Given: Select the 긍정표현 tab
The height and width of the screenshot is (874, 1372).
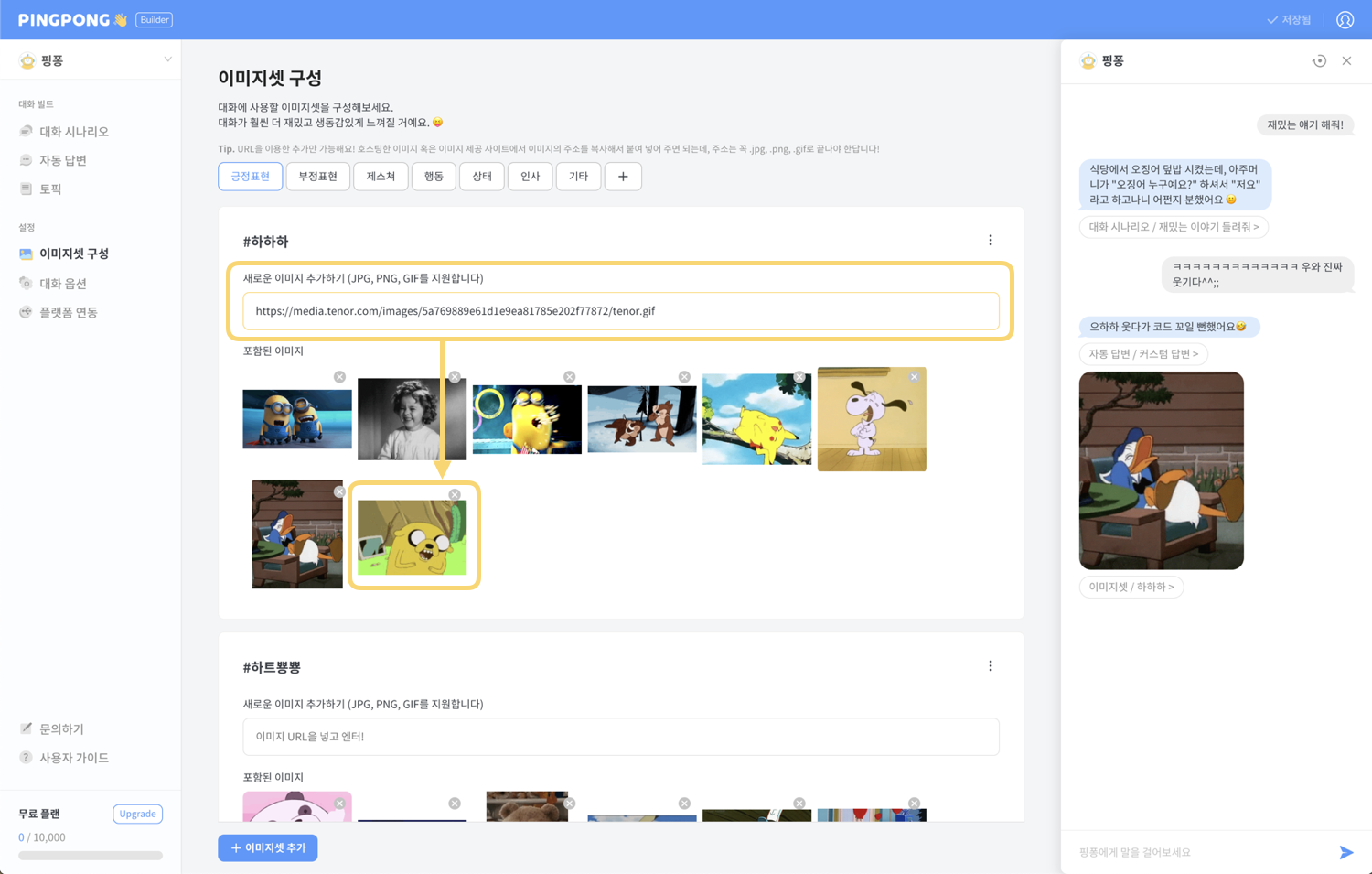Looking at the screenshot, I should [250, 177].
